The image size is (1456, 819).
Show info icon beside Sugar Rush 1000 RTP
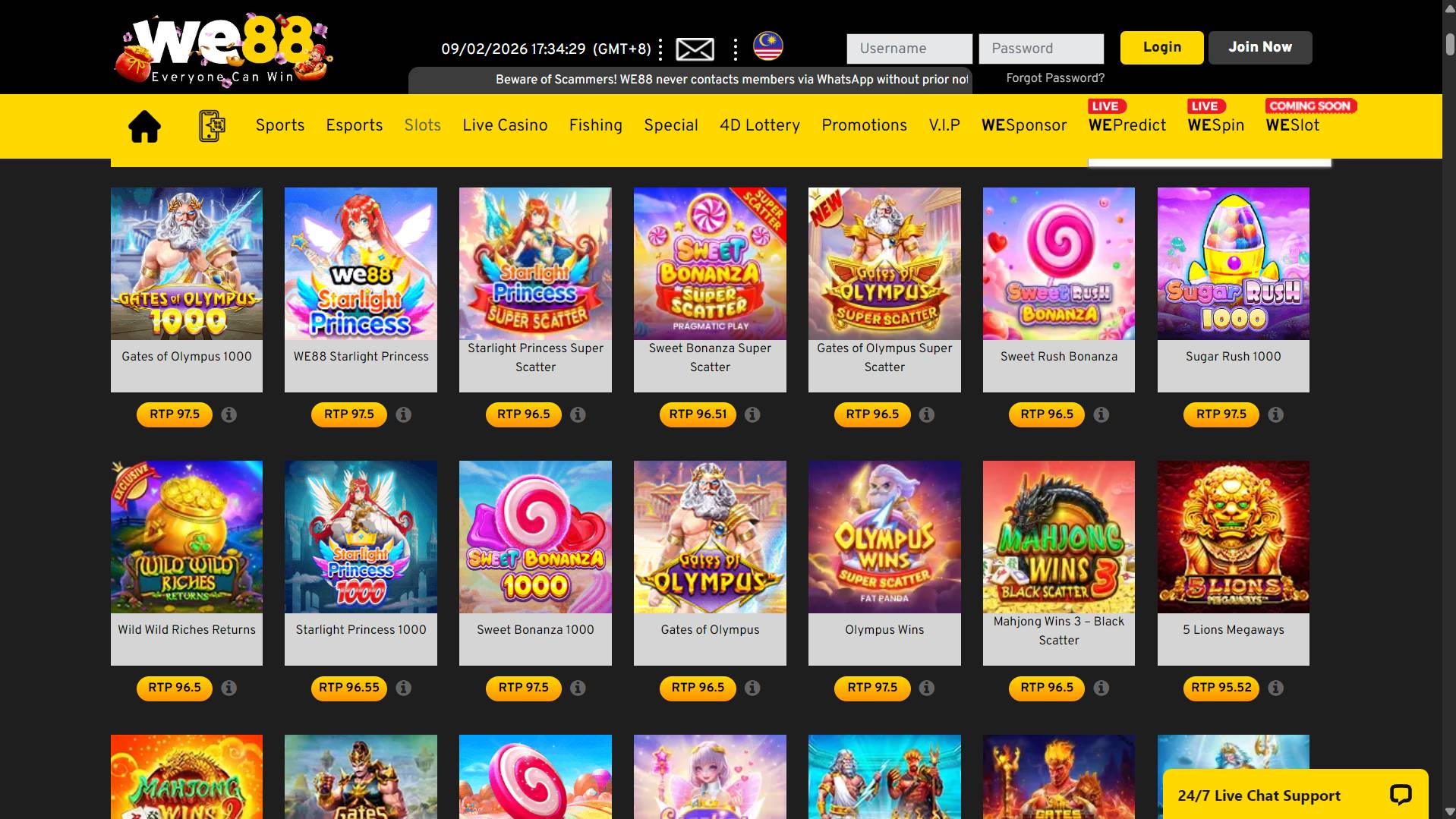(x=1275, y=414)
